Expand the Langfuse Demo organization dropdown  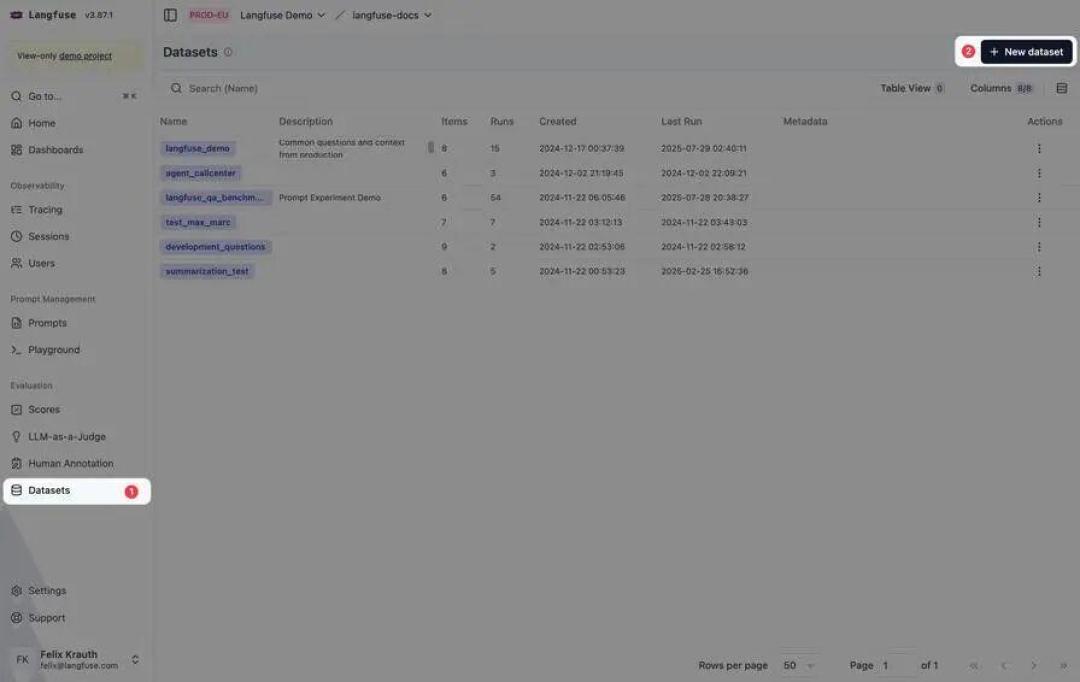point(282,15)
